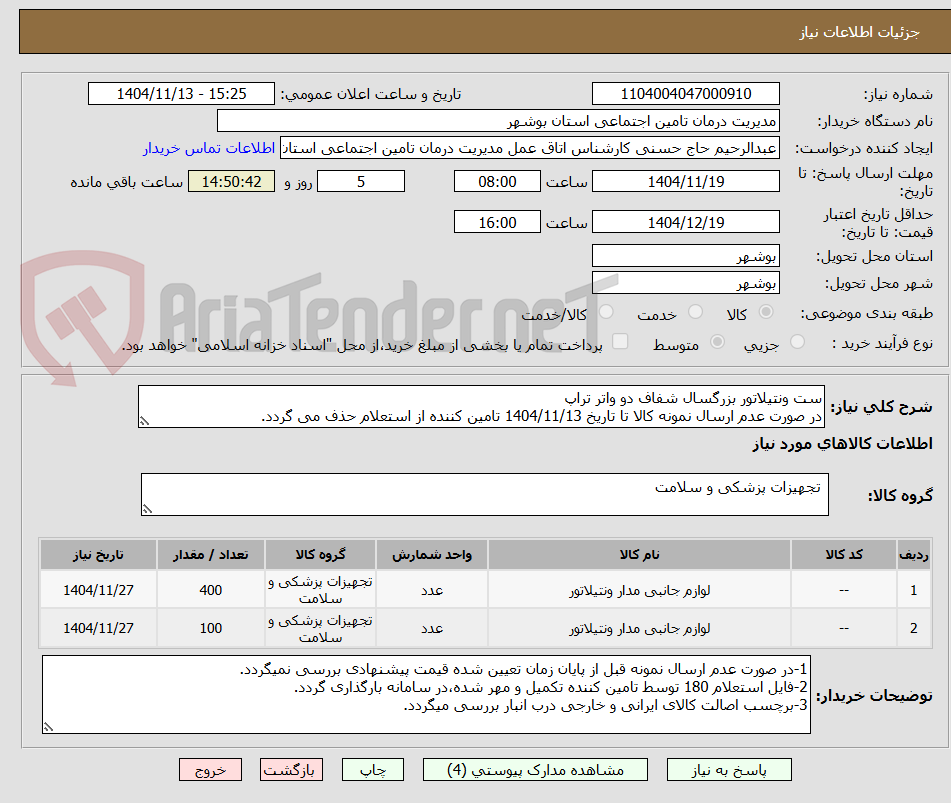Select the جزیی purchase type radio
This screenshot has width=951, height=803.
click(x=798, y=341)
